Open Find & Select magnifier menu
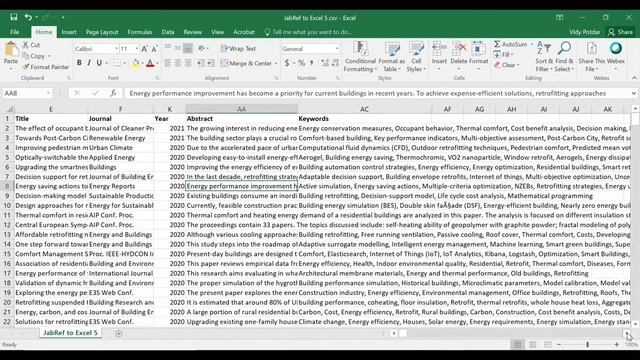The image size is (640, 360). [x=564, y=57]
